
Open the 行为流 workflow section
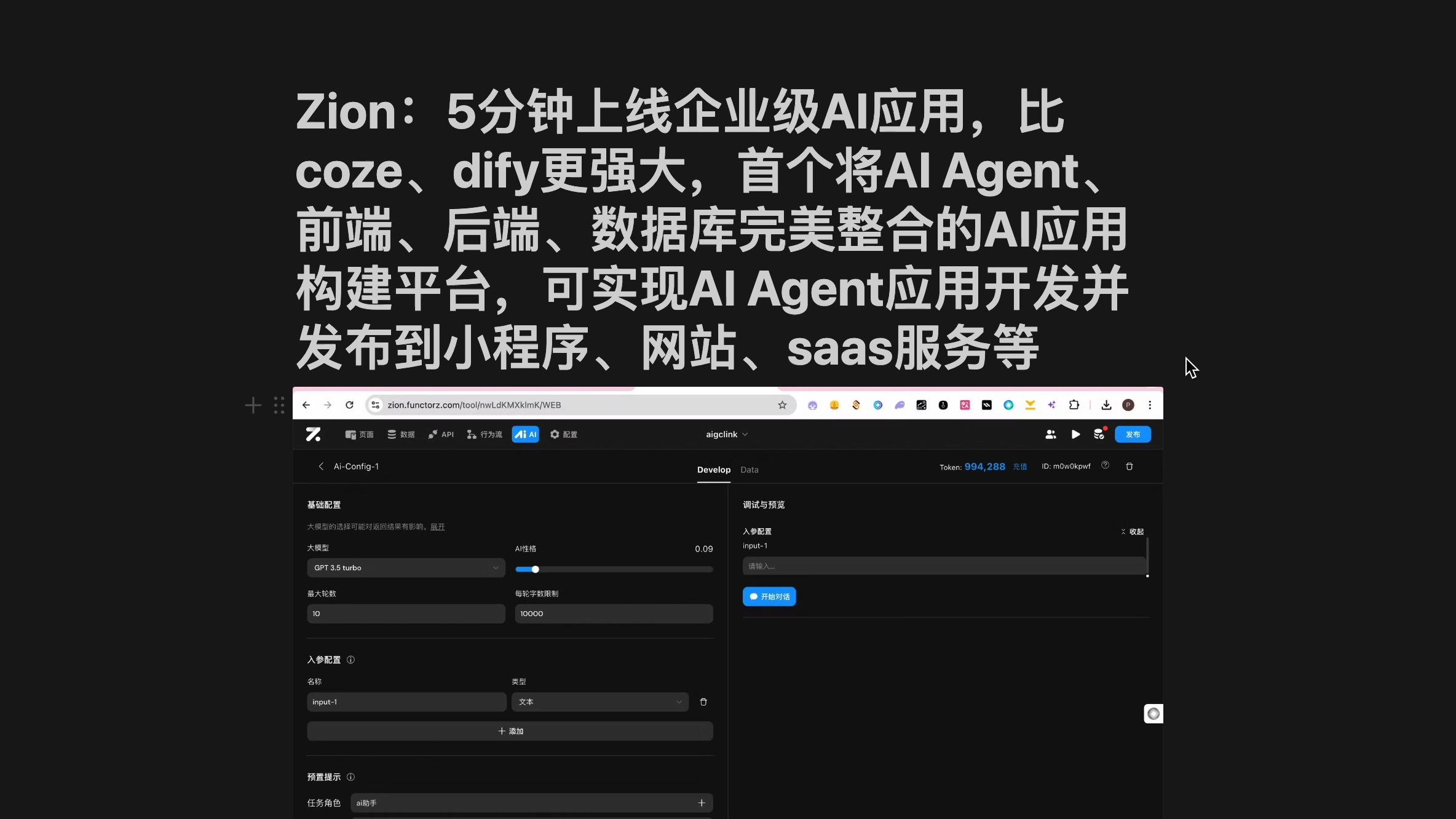485,435
